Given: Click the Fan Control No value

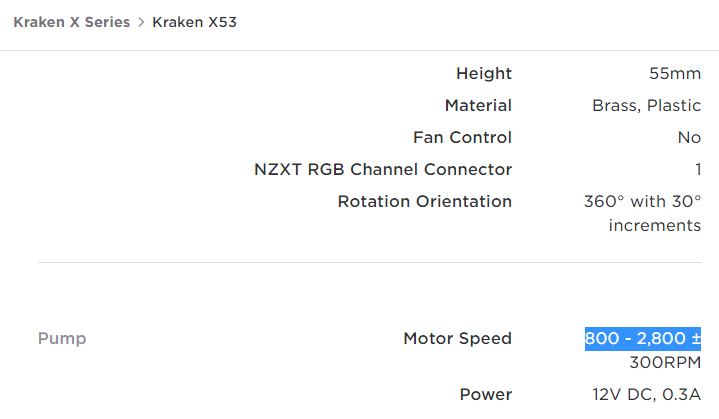Looking at the screenshot, I should point(689,138).
